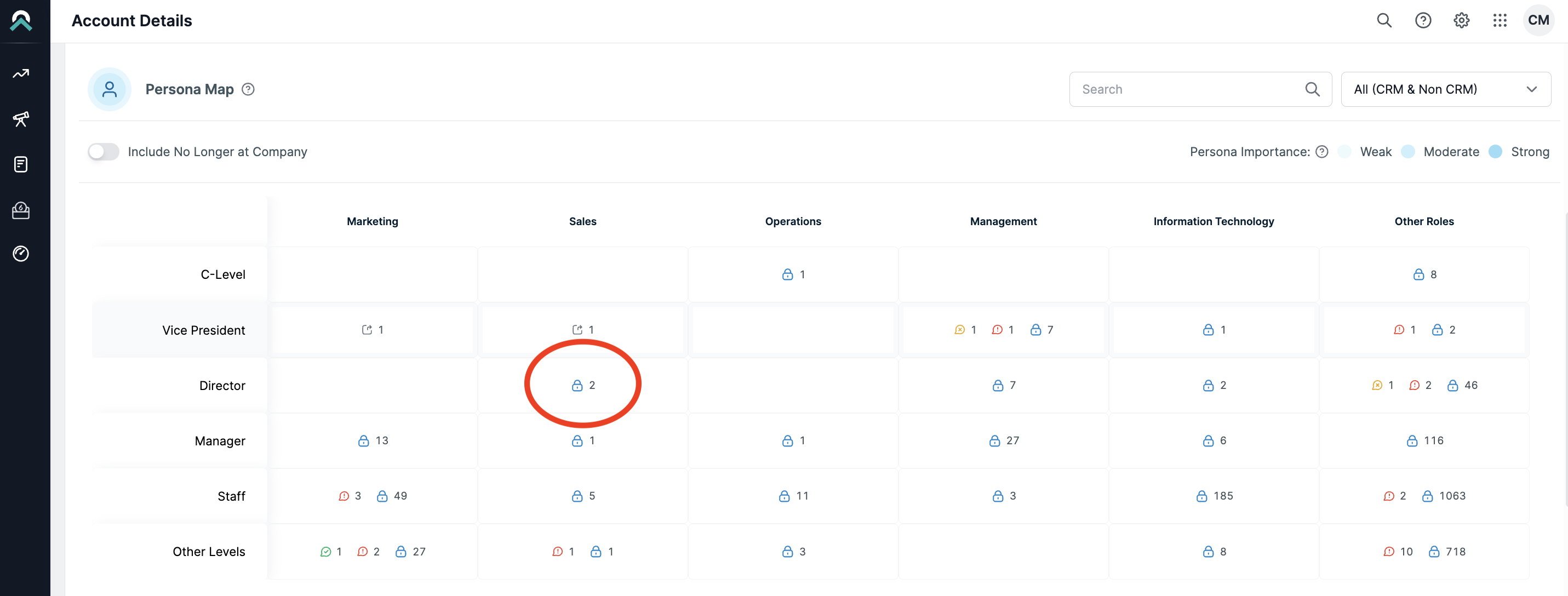Open the trending analytics sidebar icon
1568x596 pixels.
(x=21, y=73)
